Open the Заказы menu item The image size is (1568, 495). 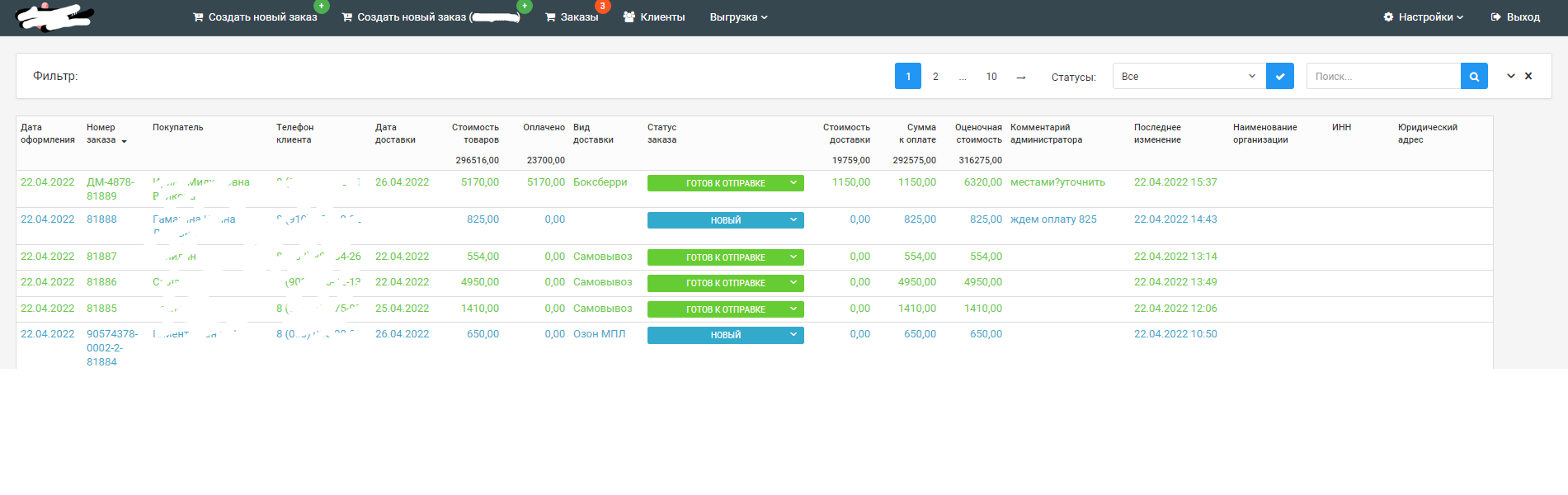click(571, 17)
